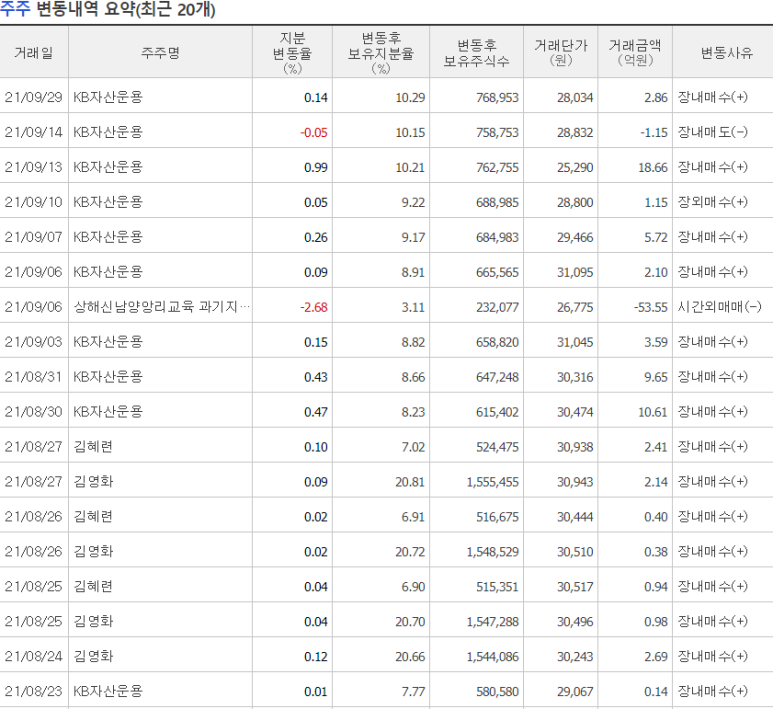The width and height of the screenshot is (773, 709).
Task: Click the red -2.68 change rate value
Action: 314,307
